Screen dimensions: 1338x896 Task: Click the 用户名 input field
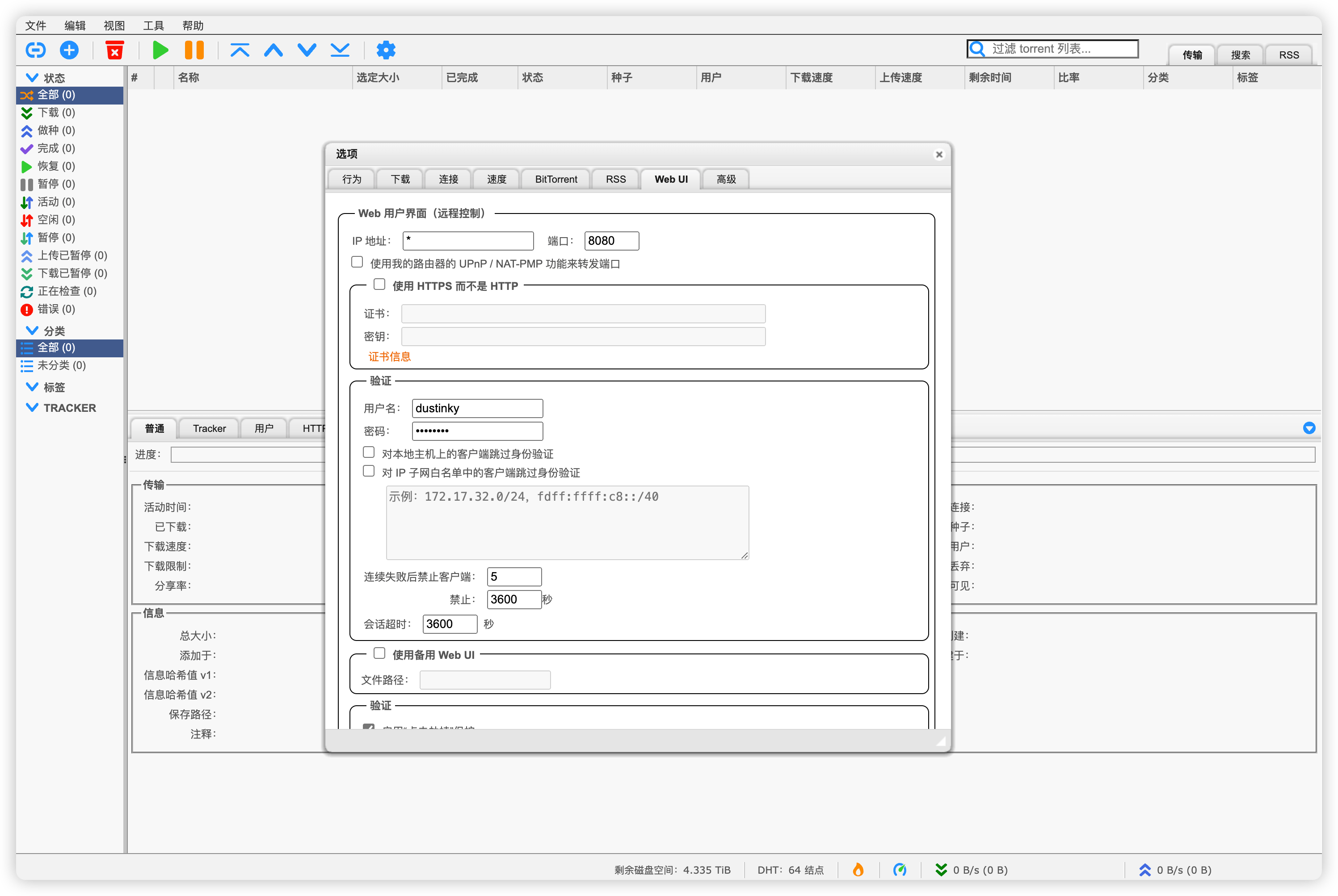click(477, 408)
